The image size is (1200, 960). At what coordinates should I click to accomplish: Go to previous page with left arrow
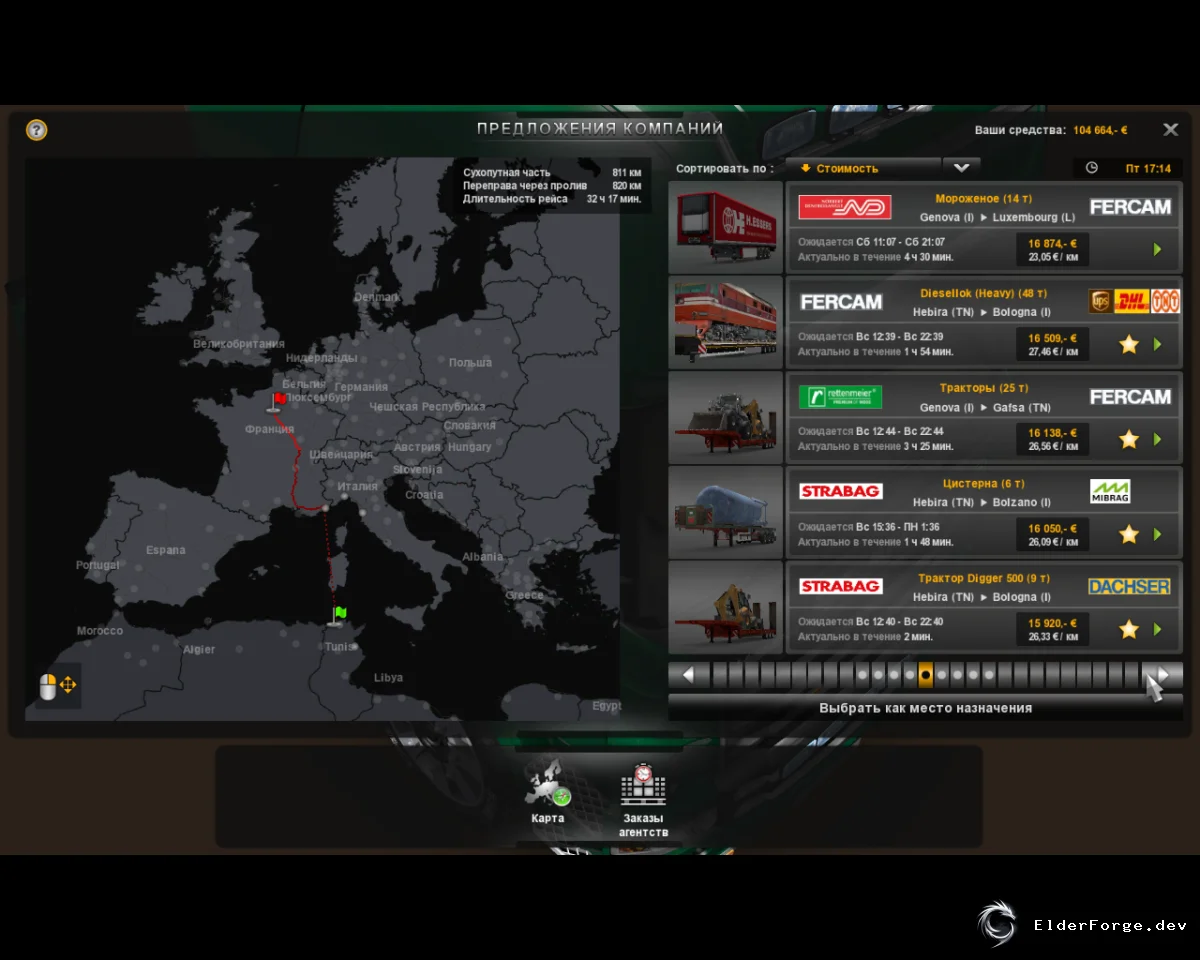point(688,675)
